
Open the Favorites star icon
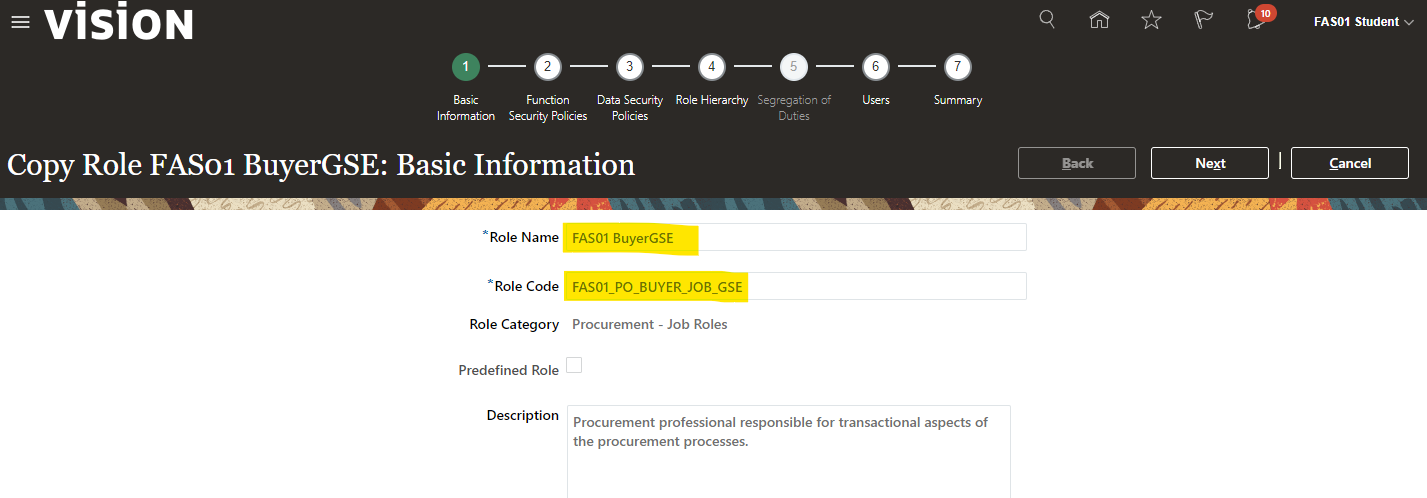pos(1151,20)
